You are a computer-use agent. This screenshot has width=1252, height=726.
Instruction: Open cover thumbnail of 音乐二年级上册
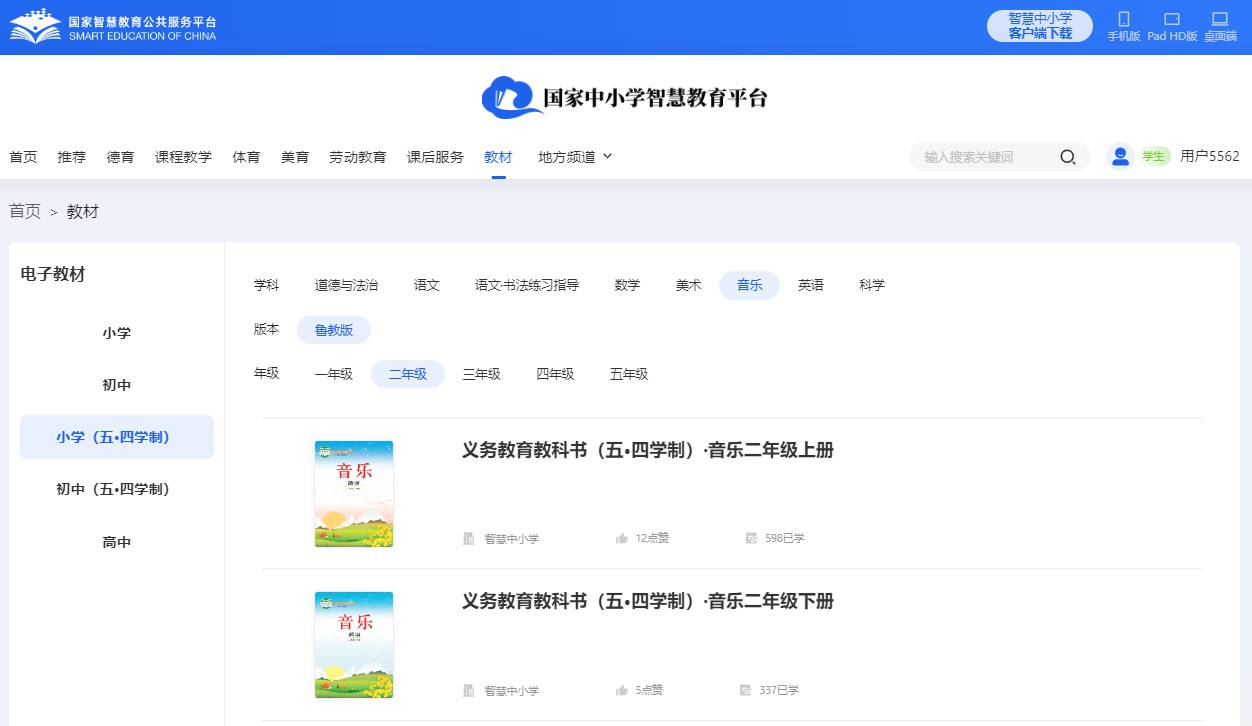pos(354,494)
